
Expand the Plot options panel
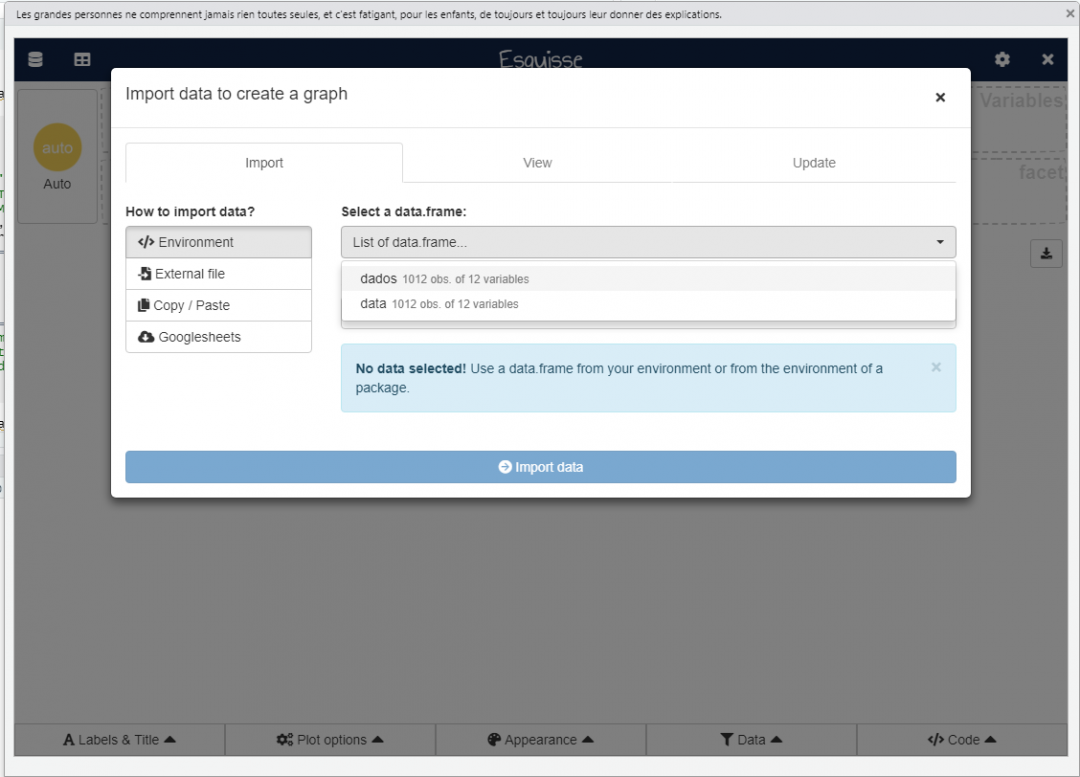pos(331,740)
